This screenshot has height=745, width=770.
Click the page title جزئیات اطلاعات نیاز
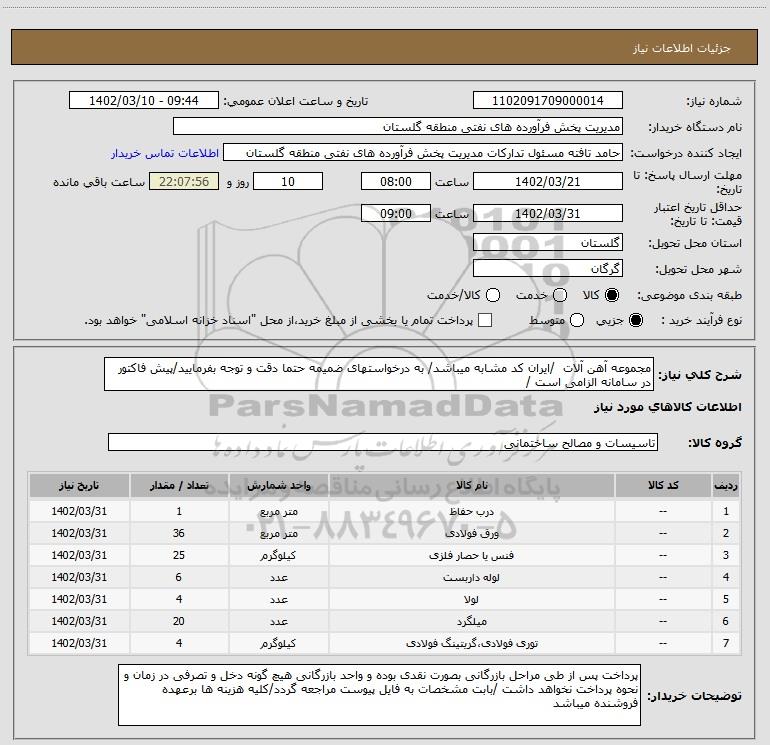click(x=681, y=48)
